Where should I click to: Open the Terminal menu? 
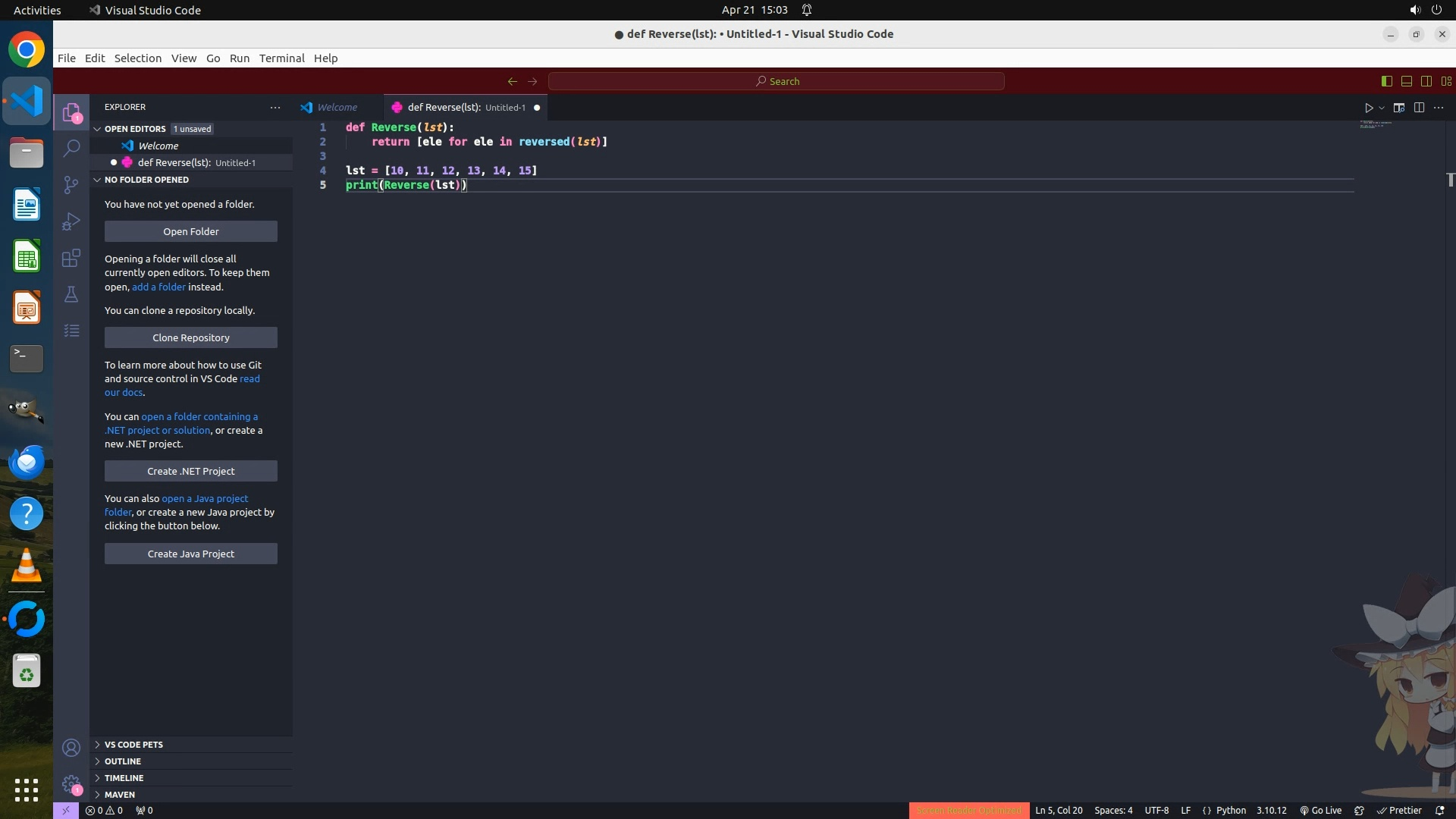coord(281,58)
